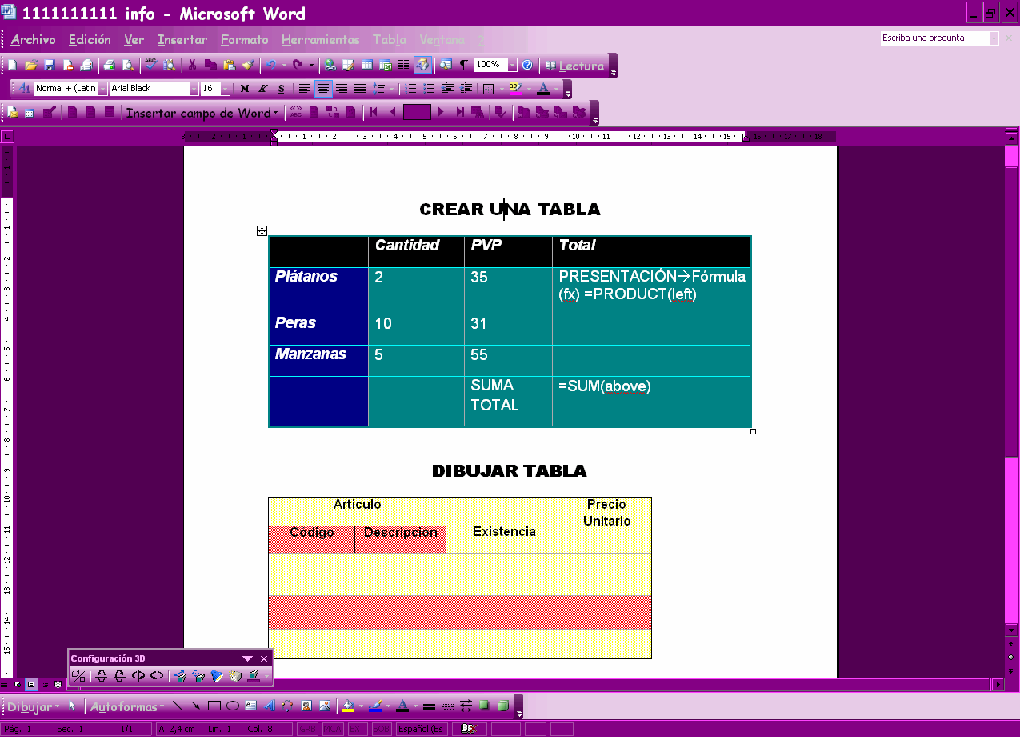Tilt the 3D shape down in Configuración 3D

click(101, 674)
